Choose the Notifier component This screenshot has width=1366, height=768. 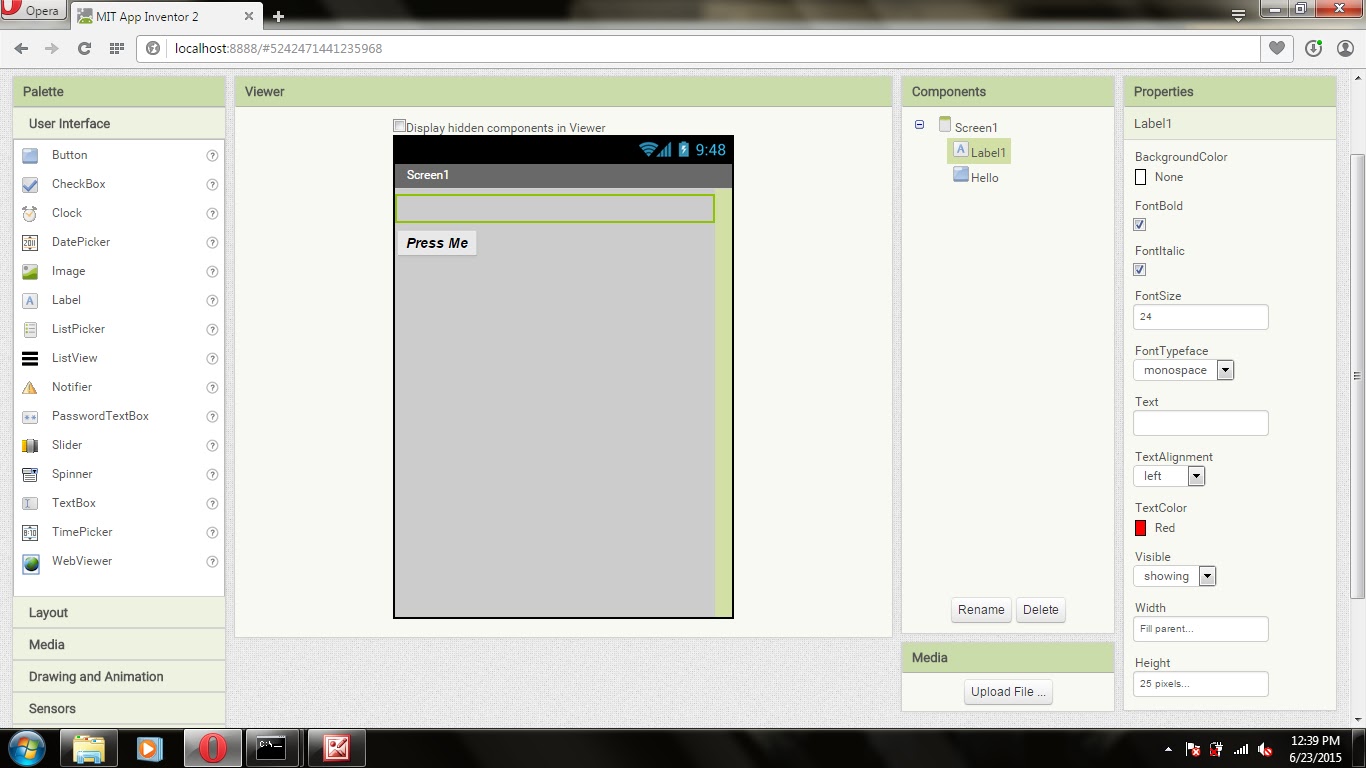click(x=72, y=387)
